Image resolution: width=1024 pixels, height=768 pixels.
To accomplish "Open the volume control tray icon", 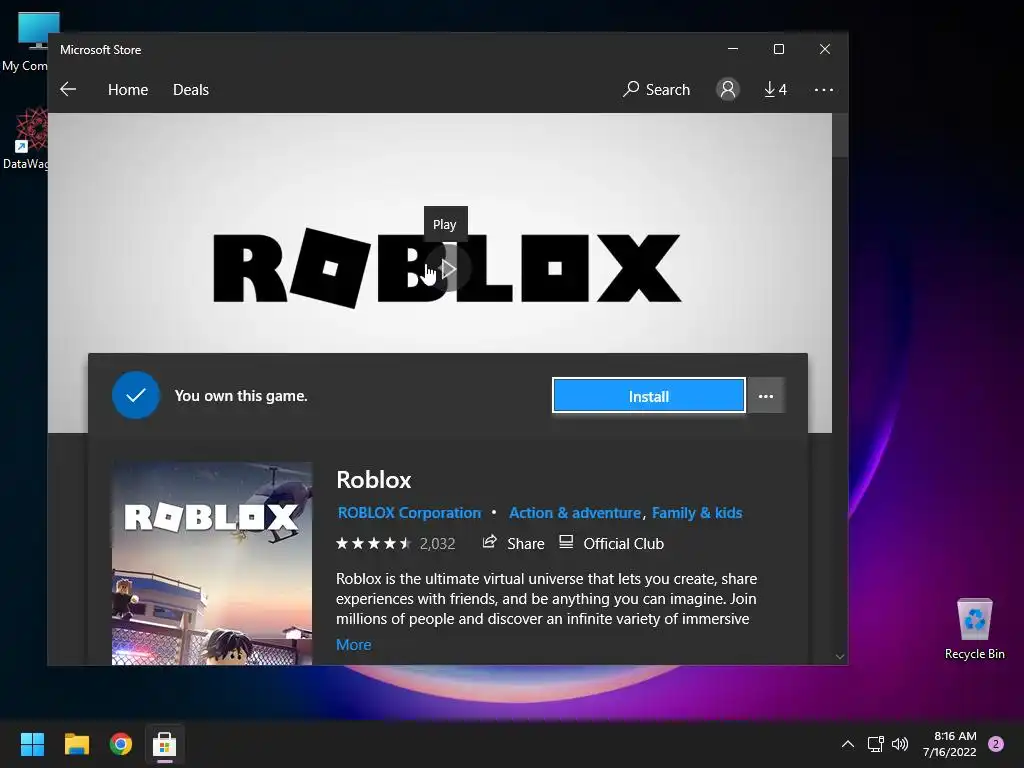I will [x=900, y=744].
